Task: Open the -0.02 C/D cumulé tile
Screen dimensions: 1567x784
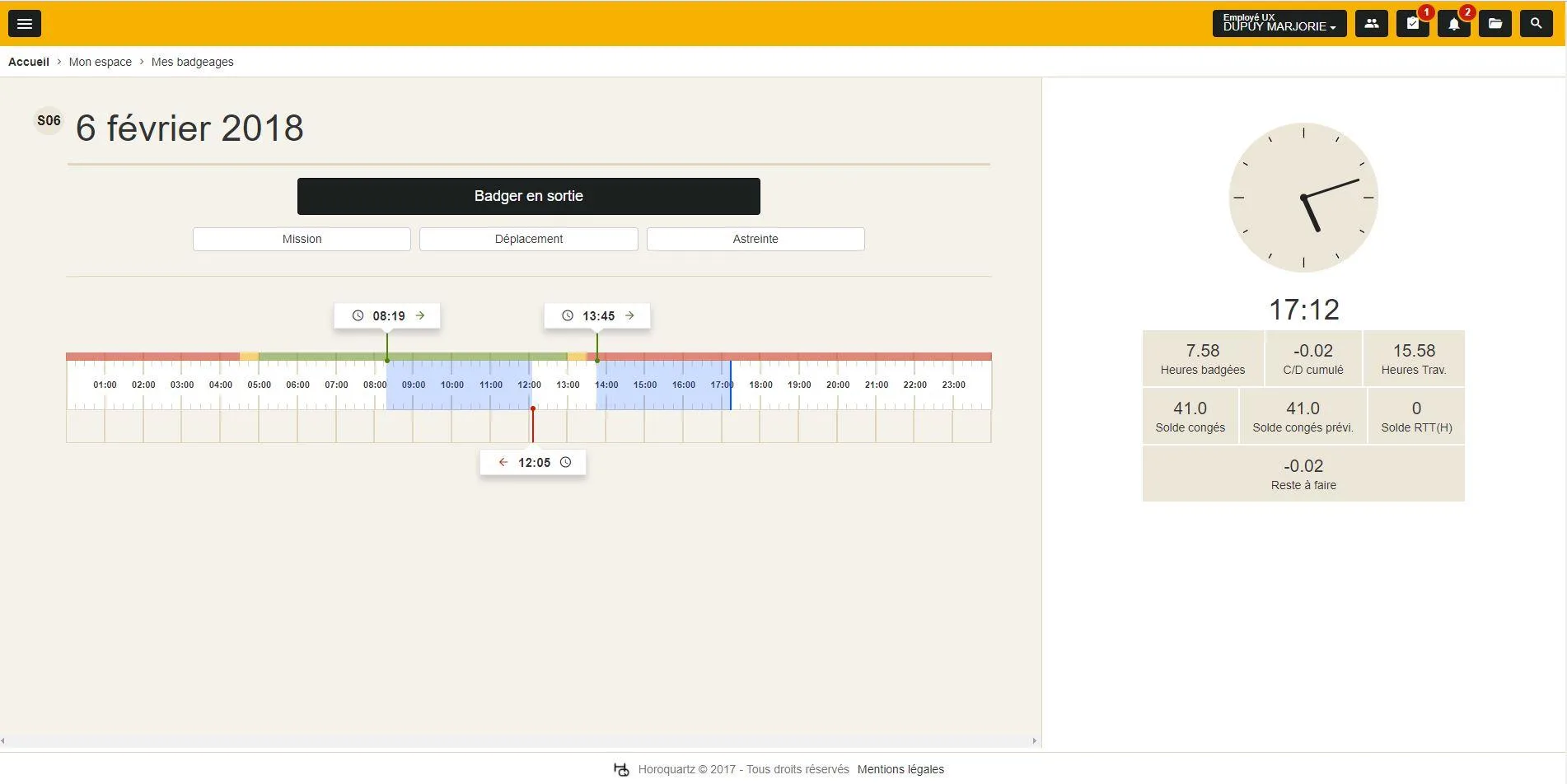Action: [1313, 359]
